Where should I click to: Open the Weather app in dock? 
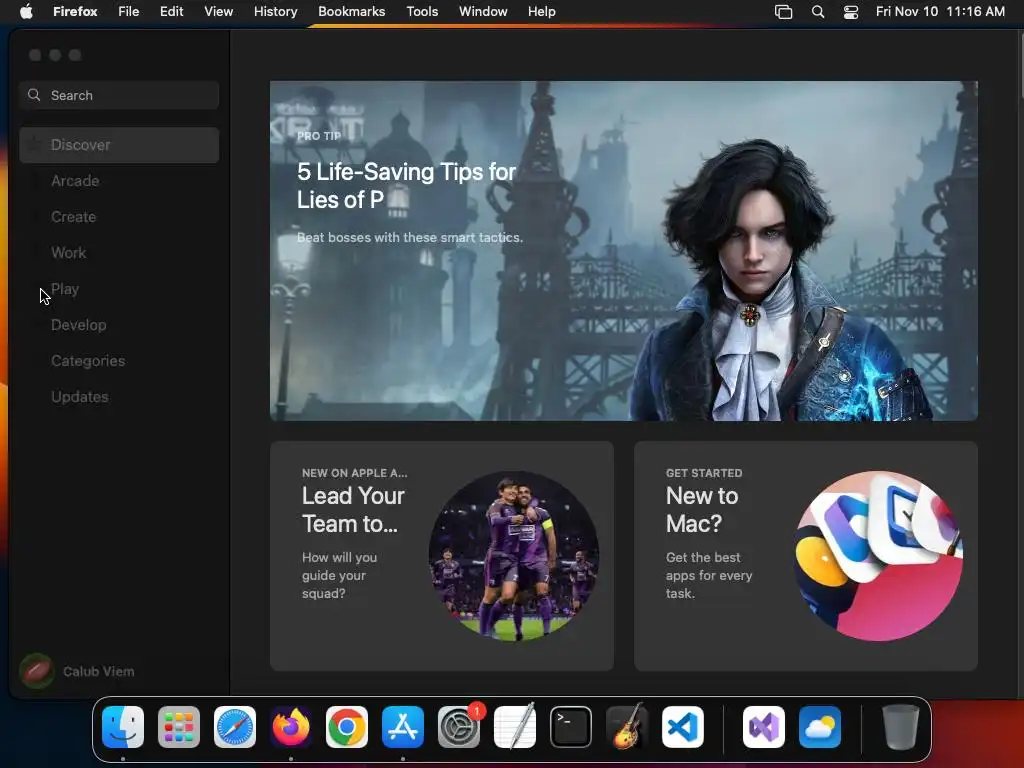[820, 726]
